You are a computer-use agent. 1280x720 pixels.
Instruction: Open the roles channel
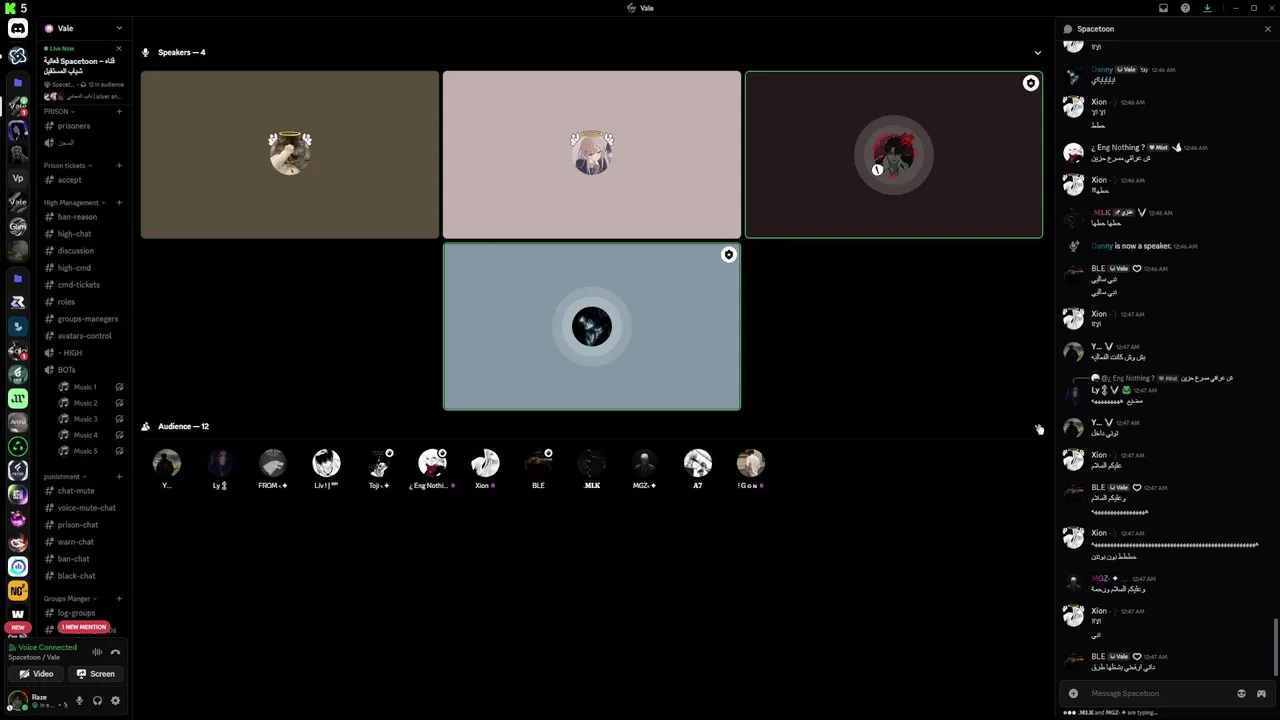pos(84,302)
